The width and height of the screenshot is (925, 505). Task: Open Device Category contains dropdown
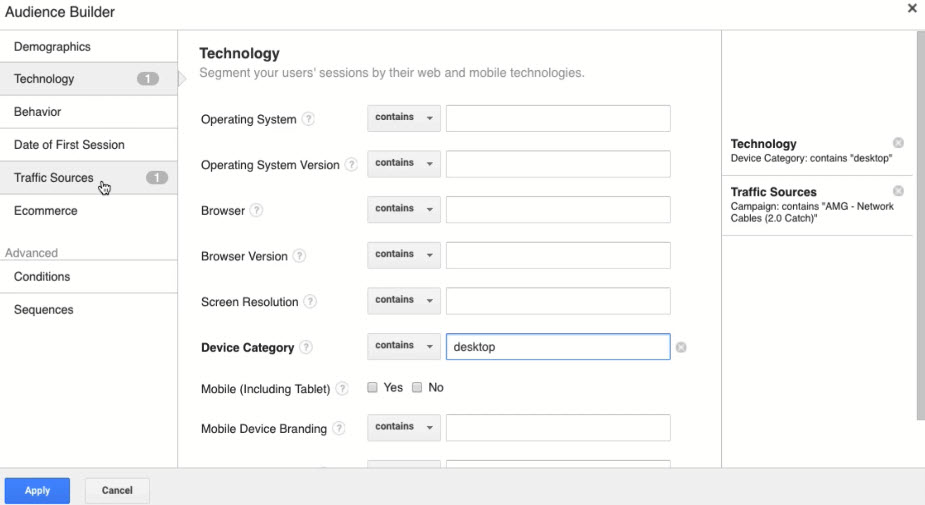(403, 346)
